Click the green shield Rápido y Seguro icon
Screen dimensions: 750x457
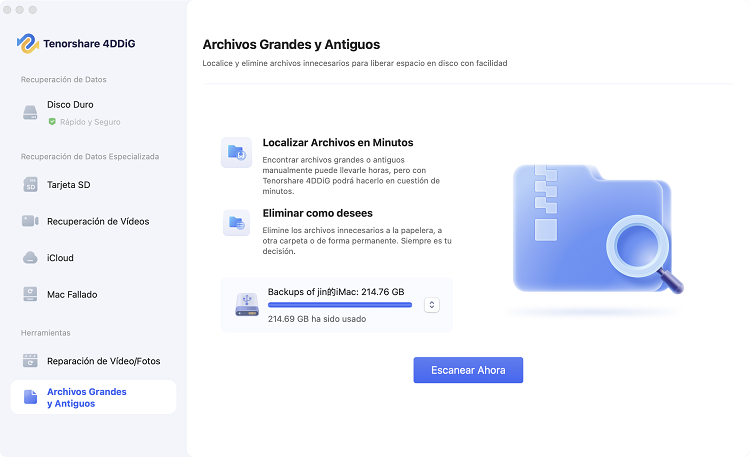52,122
